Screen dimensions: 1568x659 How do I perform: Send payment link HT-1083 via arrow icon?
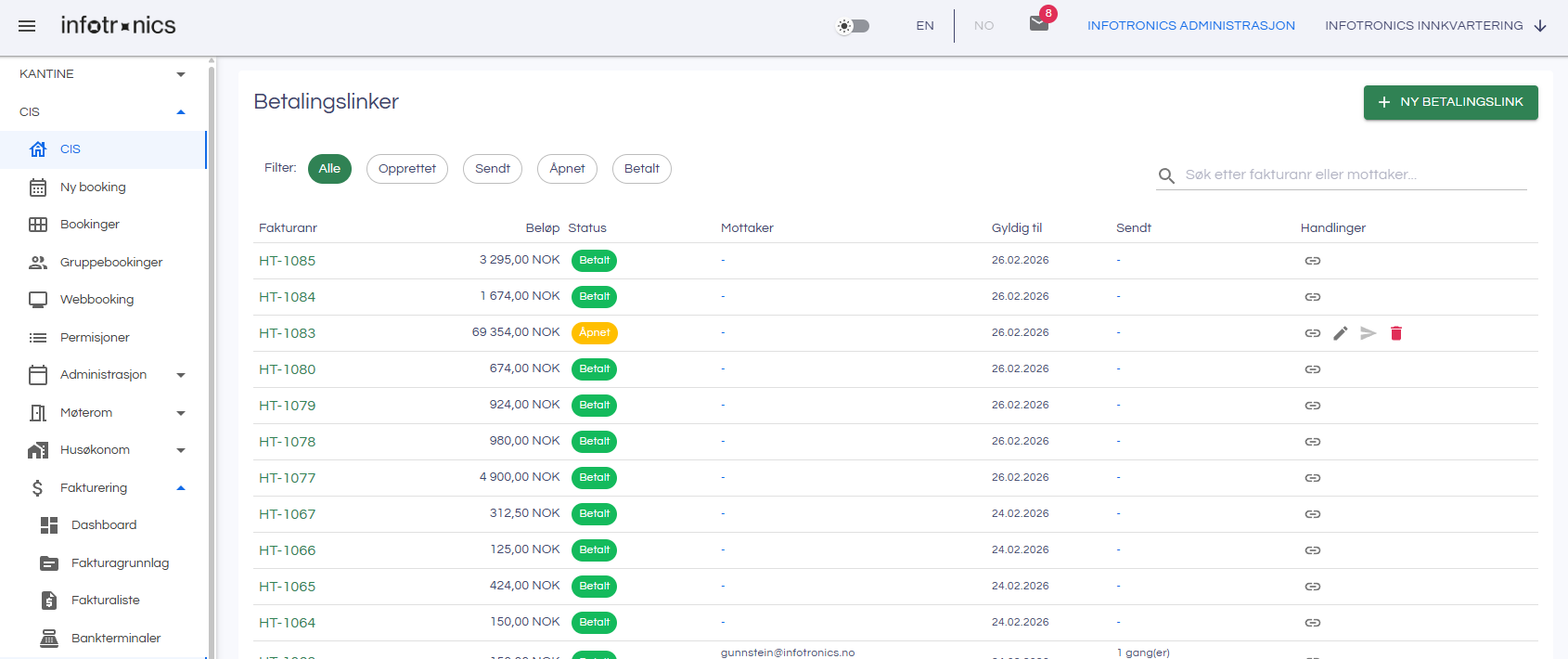[x=1369, y=333]
